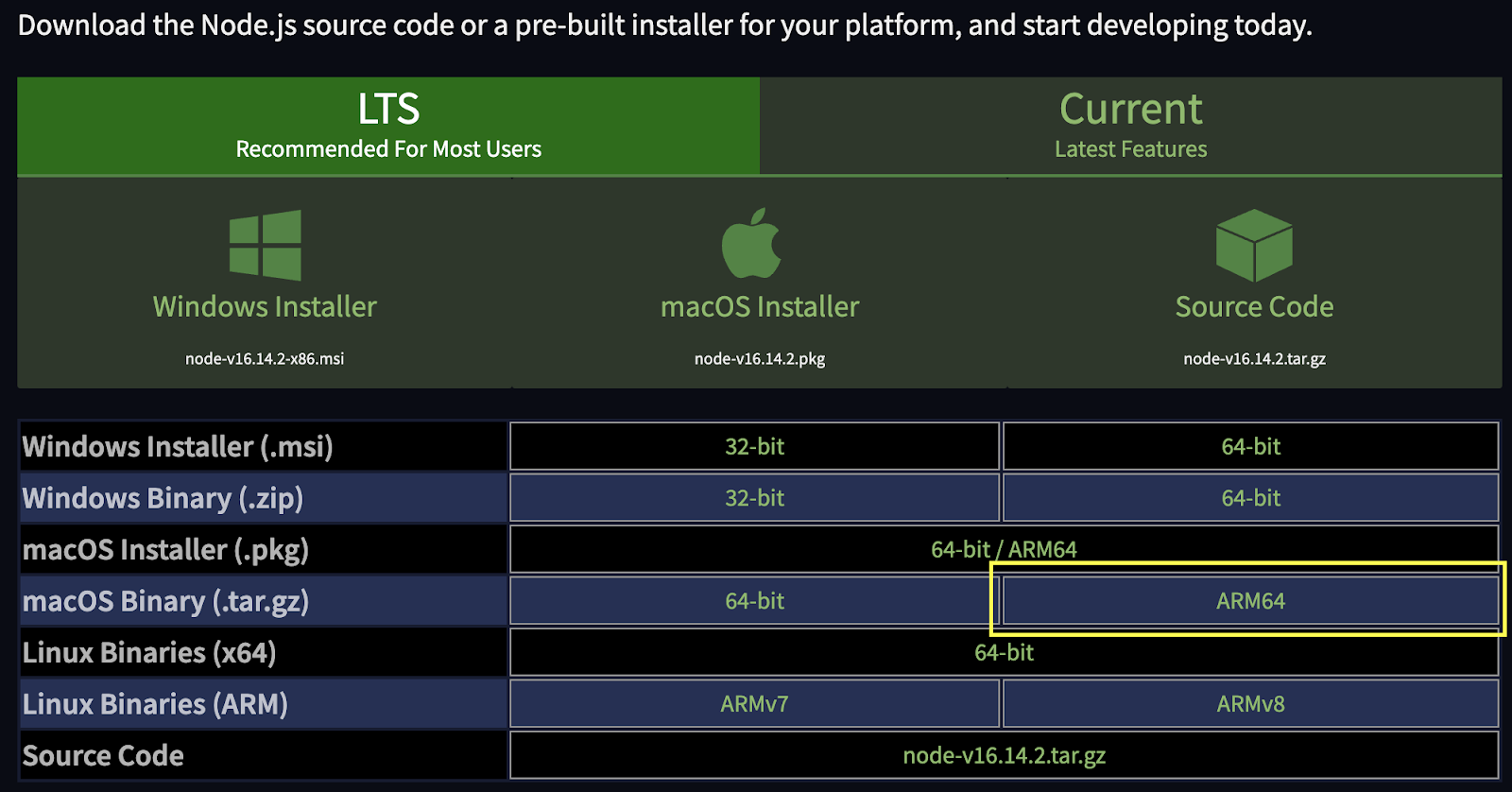Click the 'Download the Node.js source code' sentence
This screenshot has height=792, width=1512.
[x=664, y=25]
